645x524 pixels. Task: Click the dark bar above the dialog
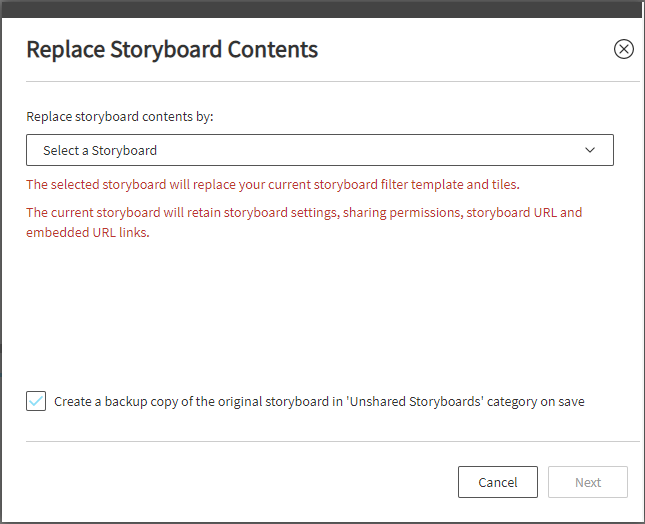(322, 8)
